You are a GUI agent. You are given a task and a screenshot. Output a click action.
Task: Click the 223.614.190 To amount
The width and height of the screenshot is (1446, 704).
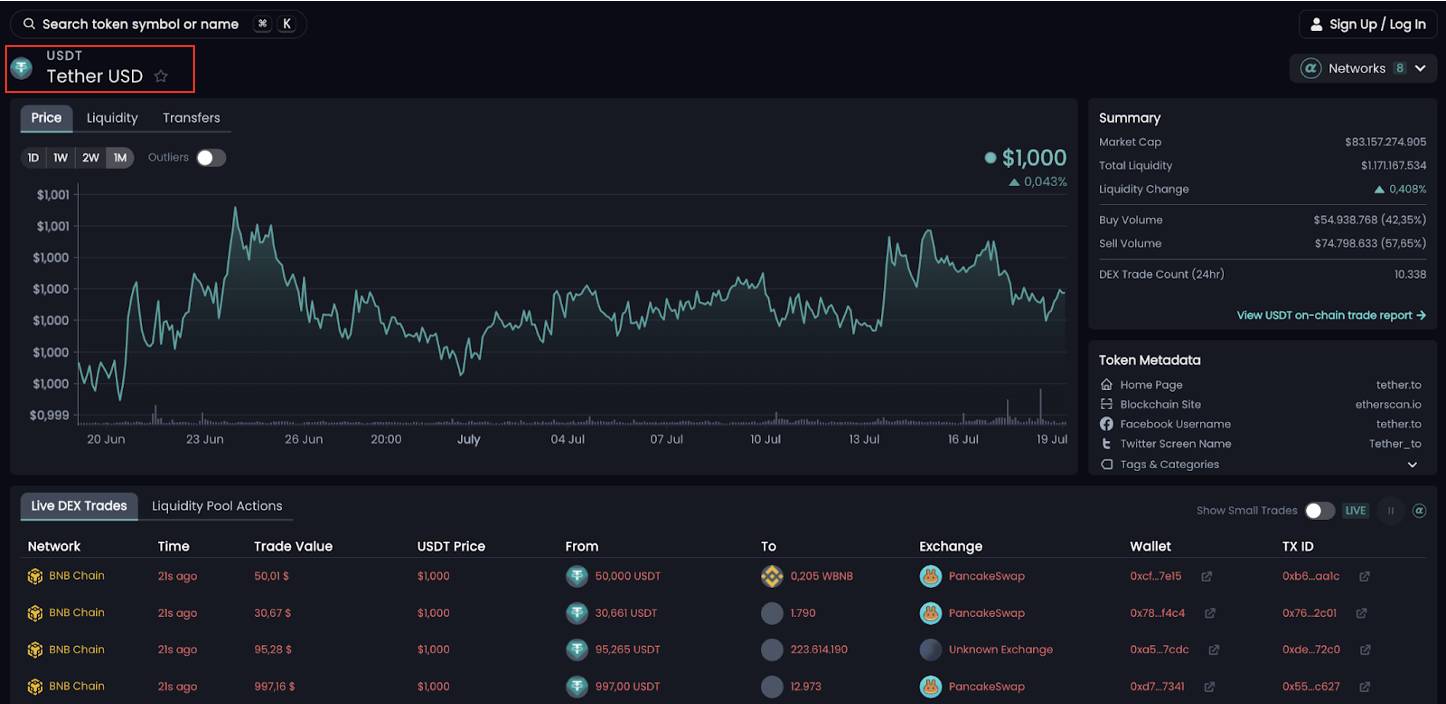tap(819, 650)
